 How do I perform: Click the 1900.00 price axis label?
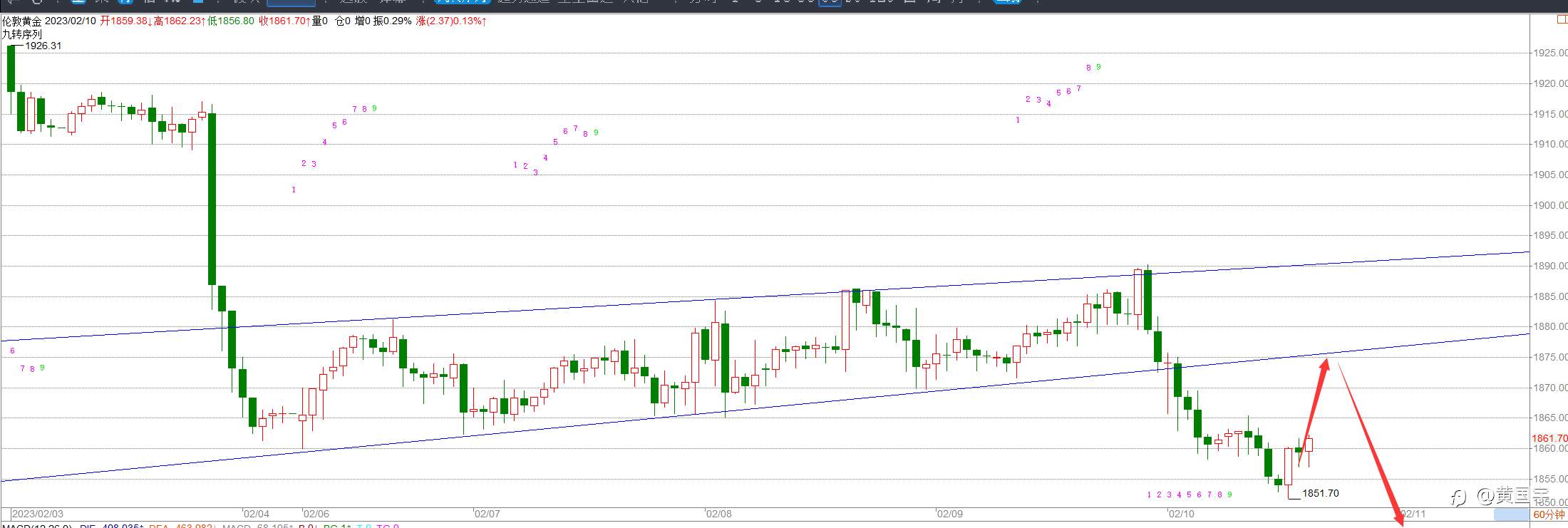1549,205
